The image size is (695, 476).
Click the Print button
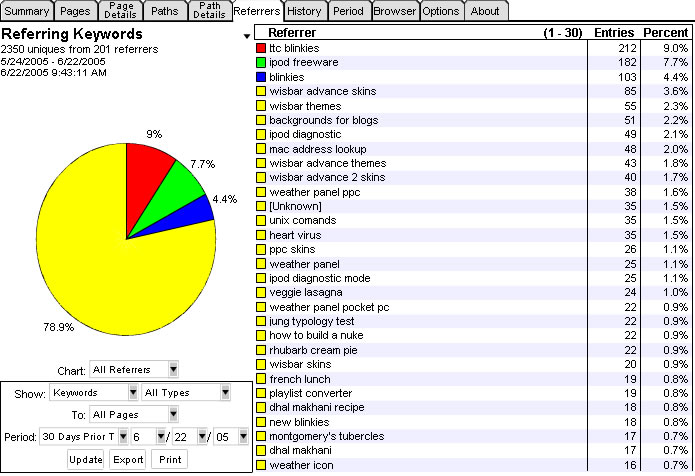click(168, 459)
